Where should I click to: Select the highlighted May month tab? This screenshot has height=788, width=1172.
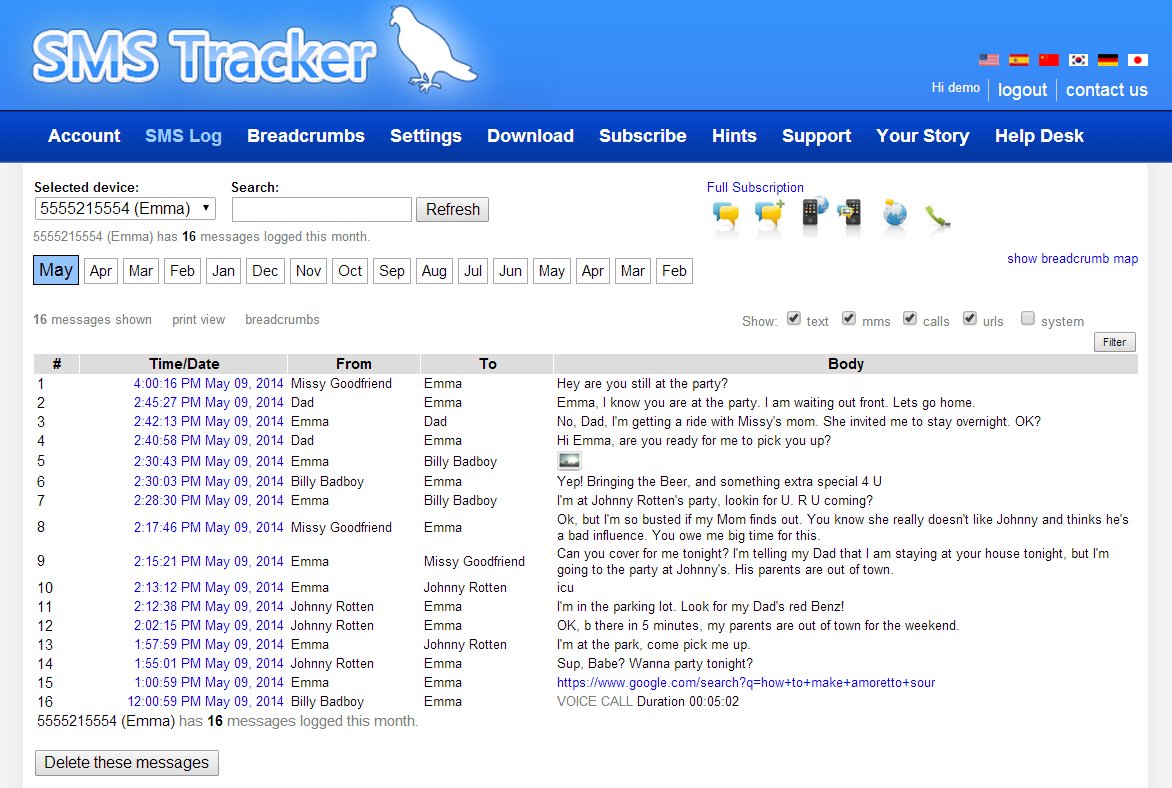[55, 270]
